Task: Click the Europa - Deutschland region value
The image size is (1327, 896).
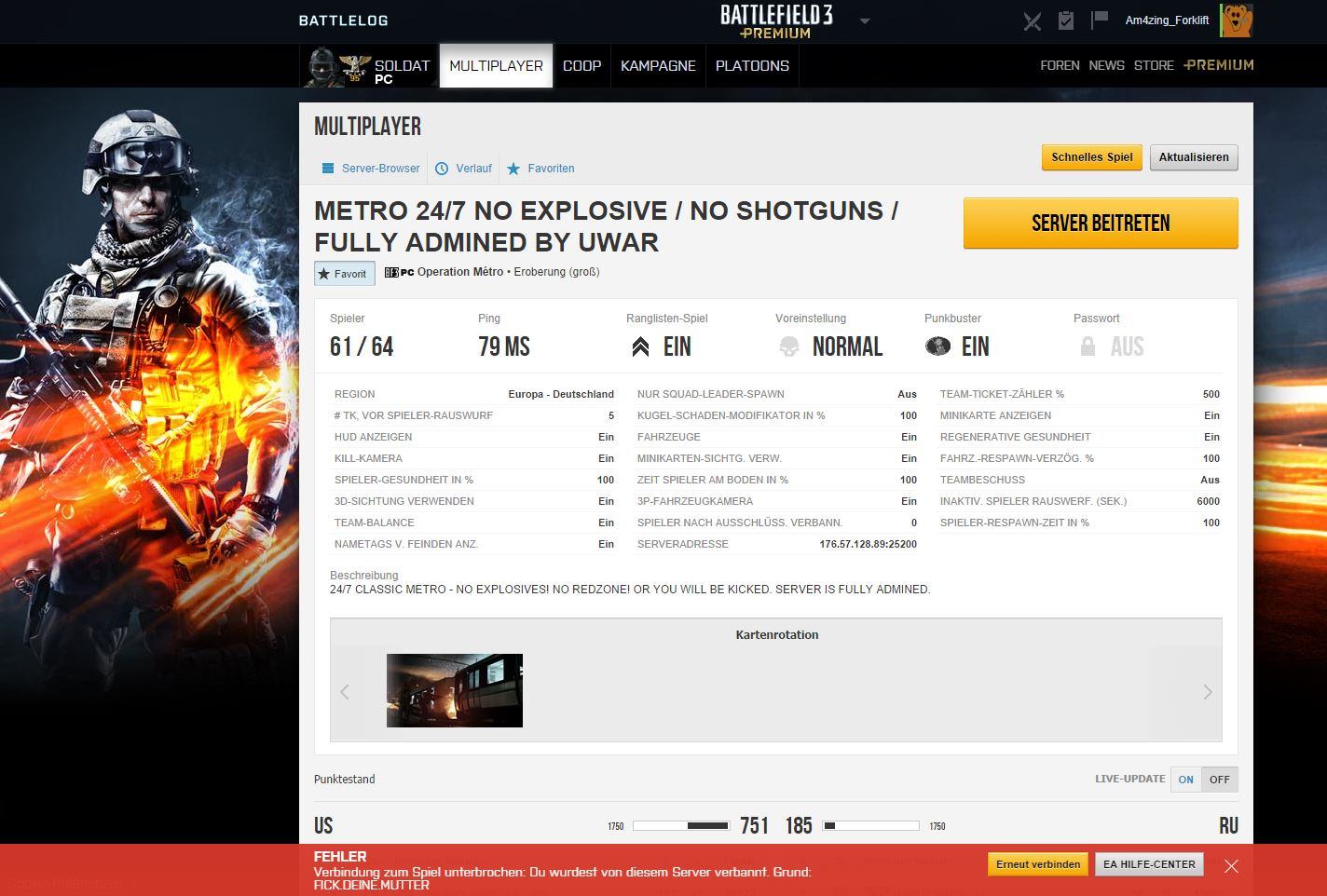Action: pos(561,395)
